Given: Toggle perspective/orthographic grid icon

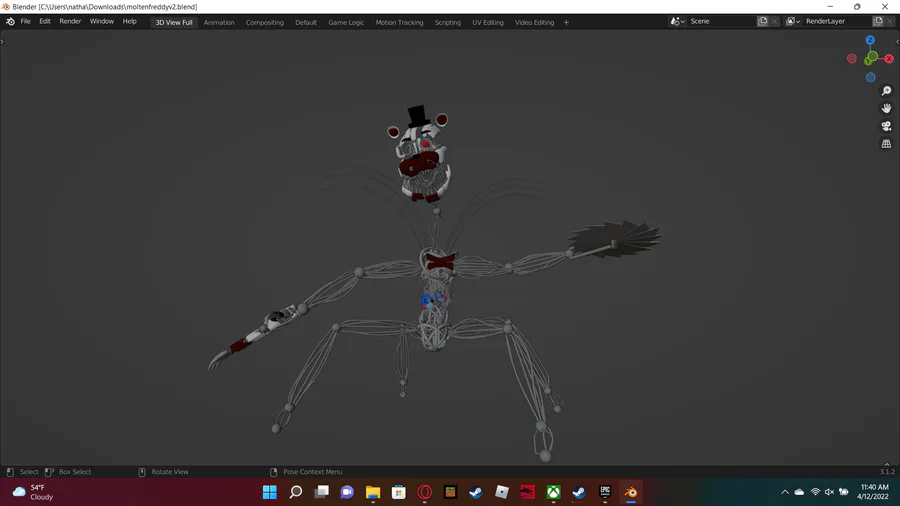Looking at the screenshot, I should [x=886, y=144].
